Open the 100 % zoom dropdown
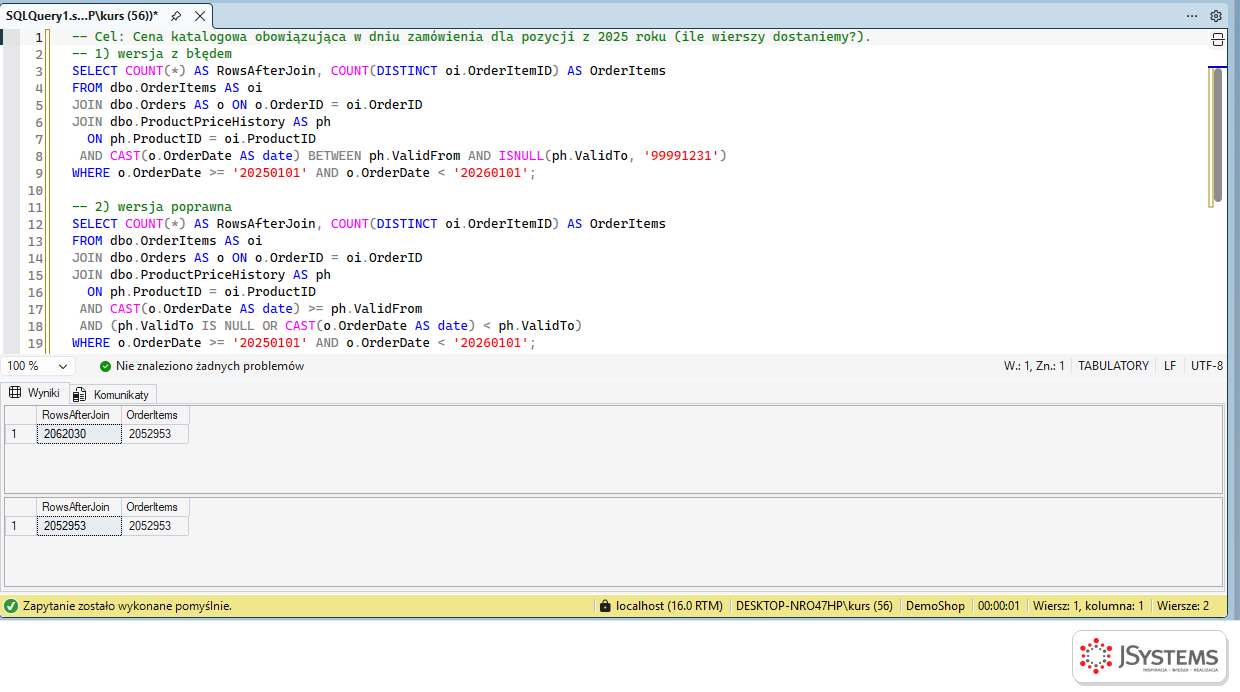 click(37, 366)
